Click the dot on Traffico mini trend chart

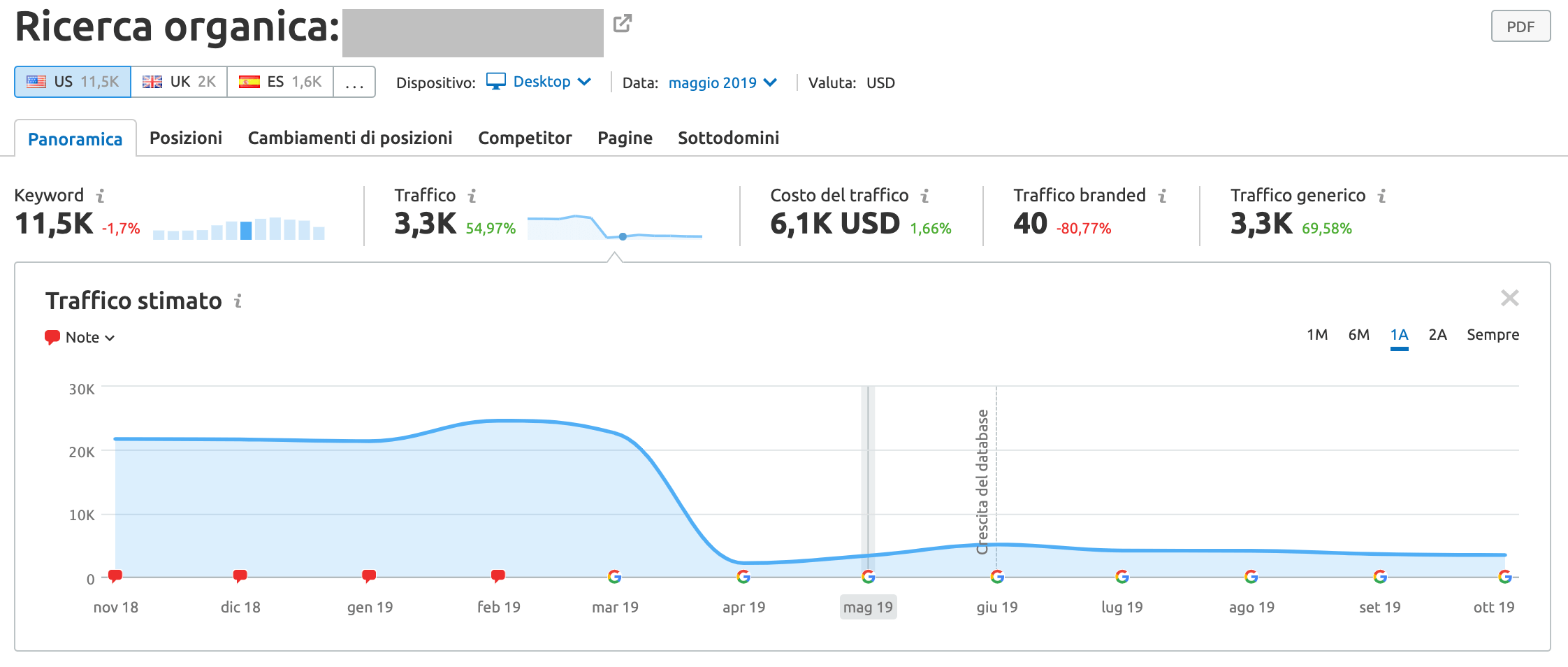click(623, 236)
